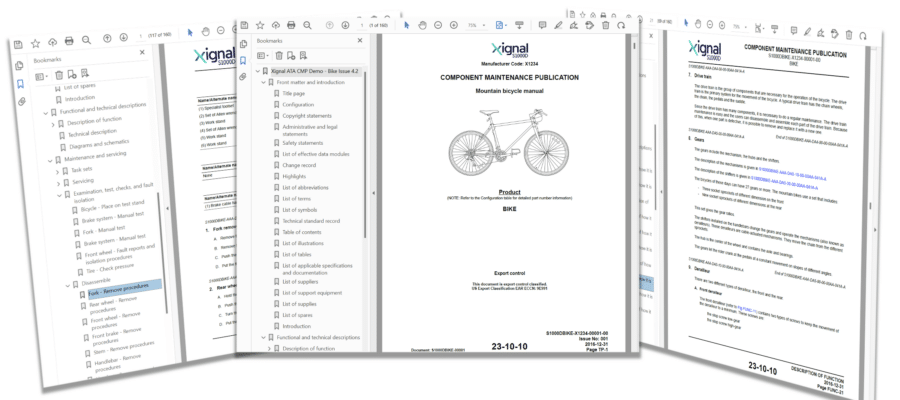Print icon in center window toolbar

click(x=291, y=25)
